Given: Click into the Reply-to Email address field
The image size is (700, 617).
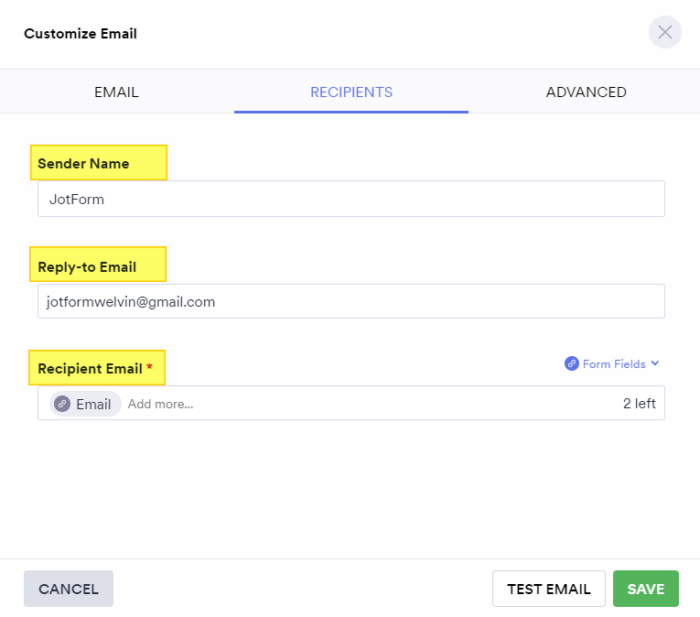Looking at the screenshot, I should (x=351, y=301).
